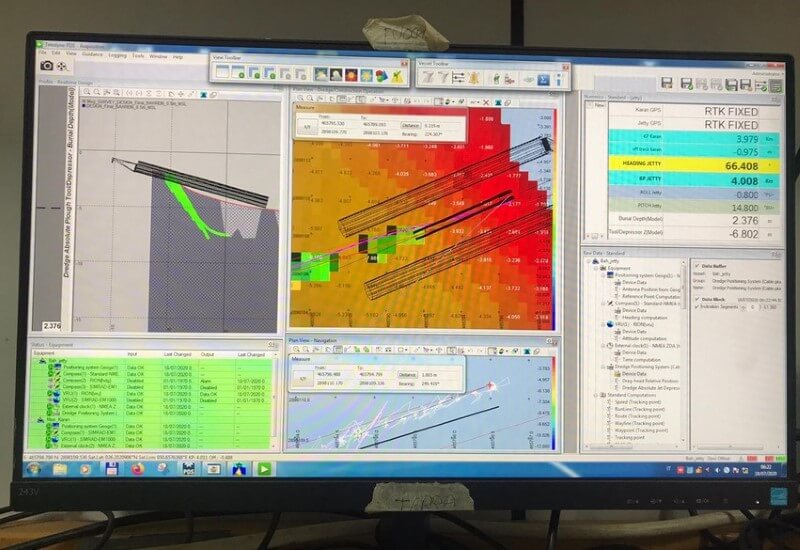
Task: Open the Tools menu
Action: pos(138,55)
